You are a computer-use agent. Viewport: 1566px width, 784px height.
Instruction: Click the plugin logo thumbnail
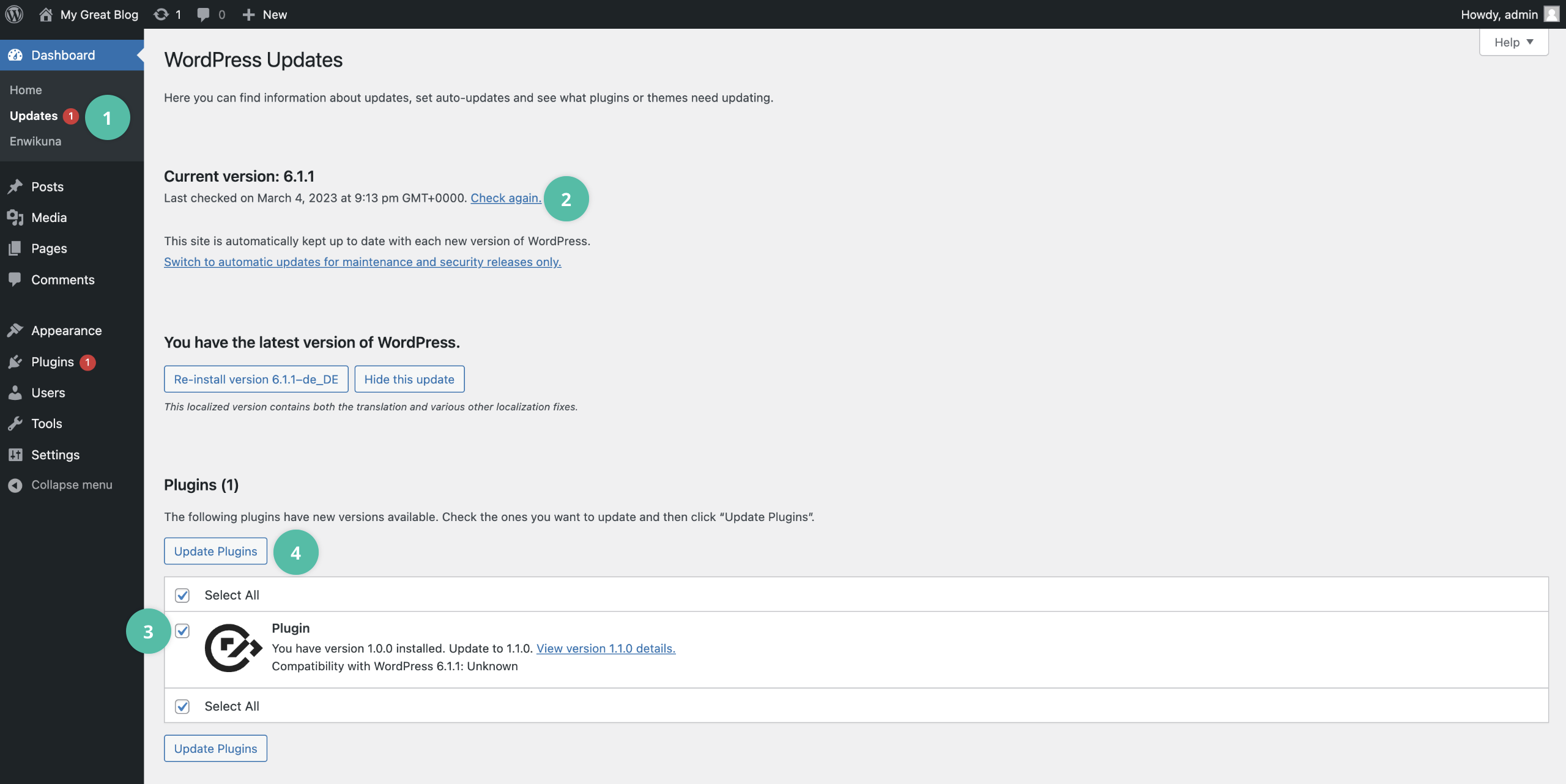click(233, 648)
